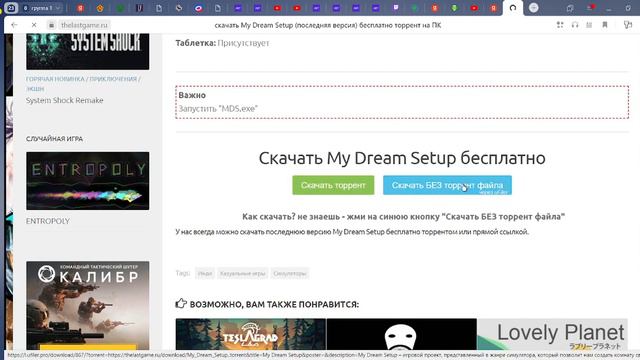Click the green 'Скачать торрент' button

click(333, 185)
